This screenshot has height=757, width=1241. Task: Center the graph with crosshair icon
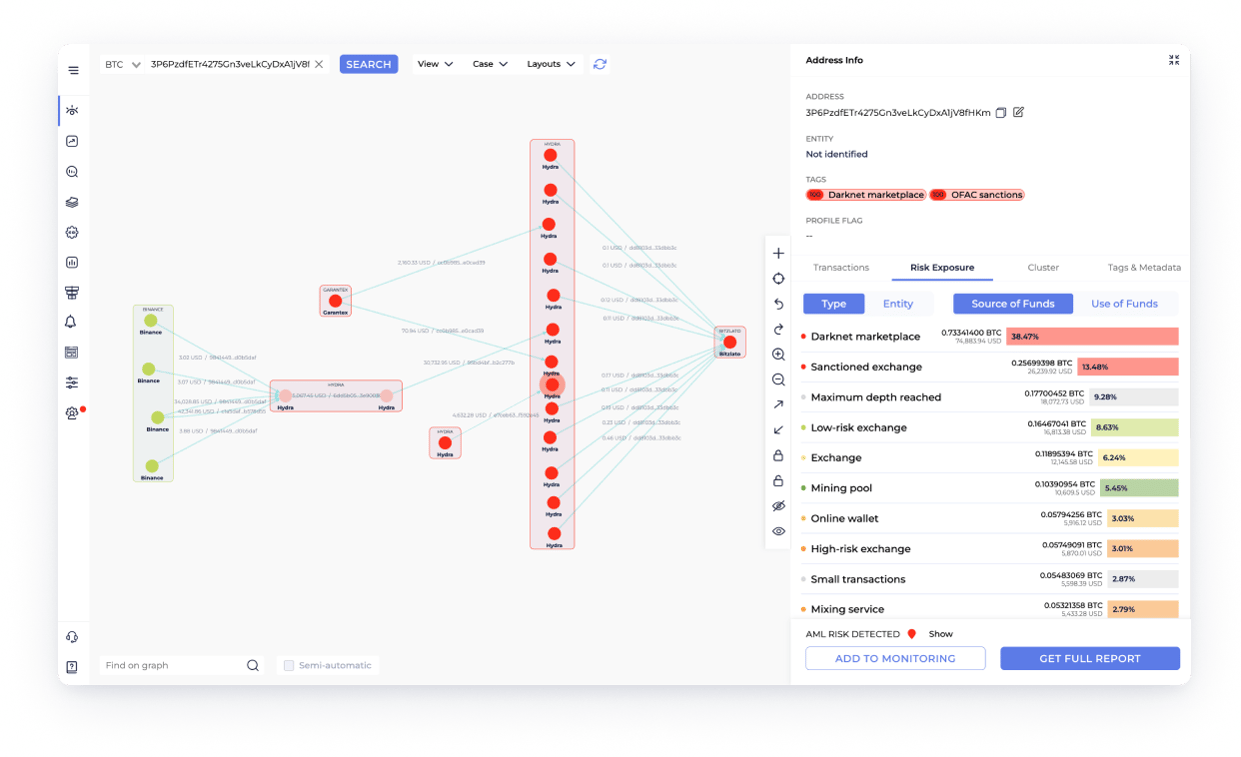coord(779,279)
